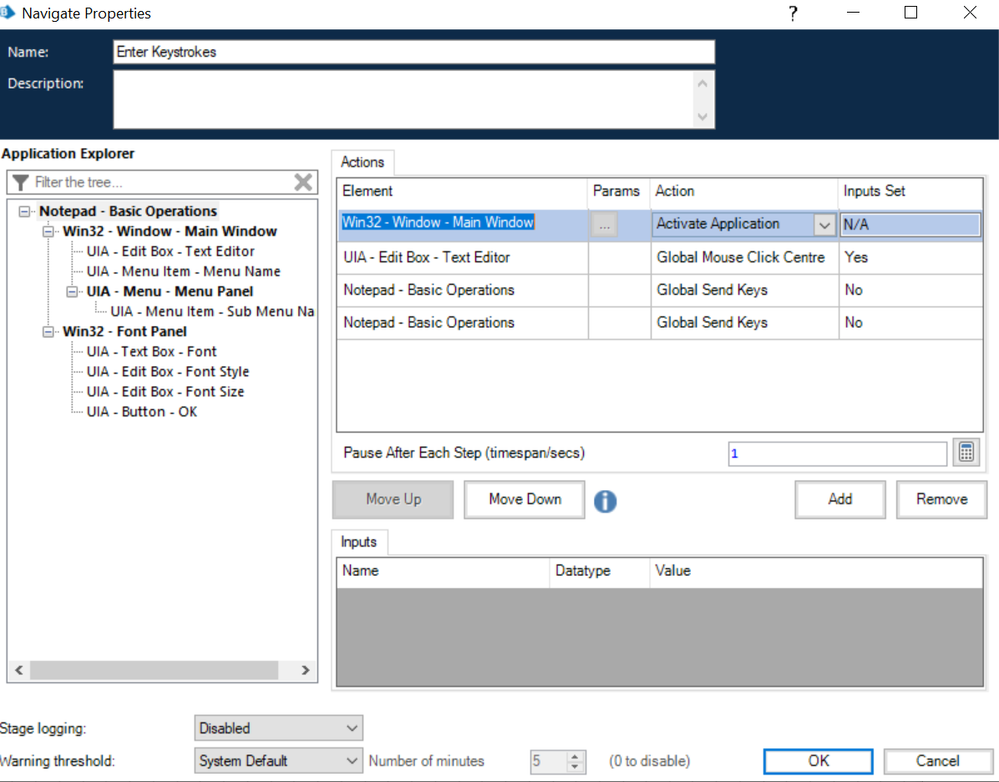
Task: Click the Name text field
Action: click(414, 52)
